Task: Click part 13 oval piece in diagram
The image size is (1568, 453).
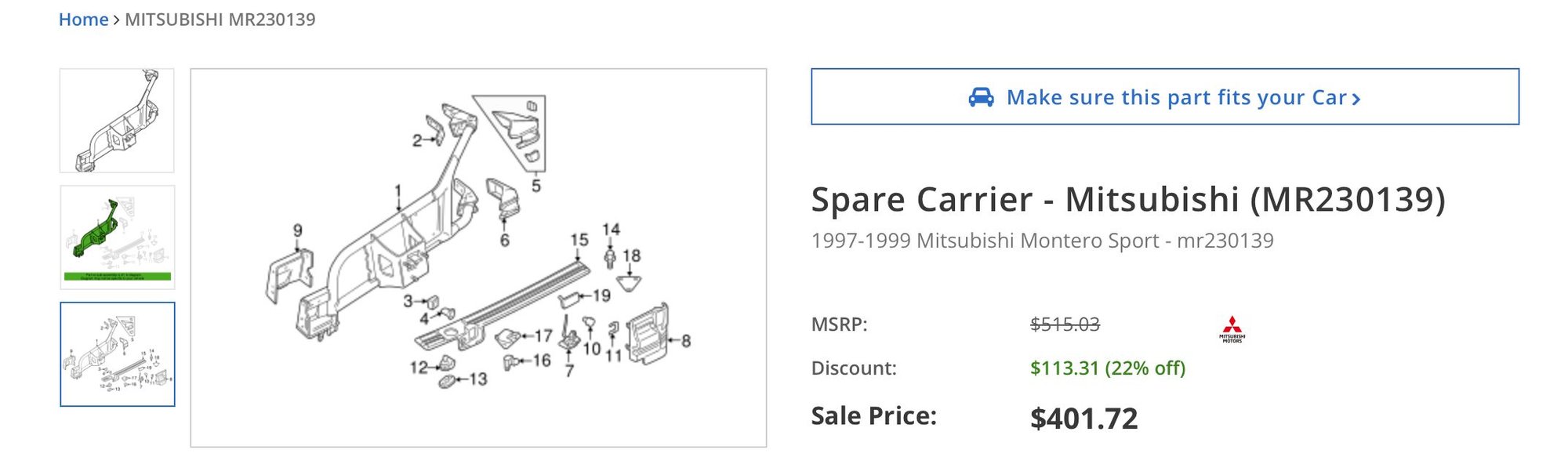Action: [x=450, y=381]
